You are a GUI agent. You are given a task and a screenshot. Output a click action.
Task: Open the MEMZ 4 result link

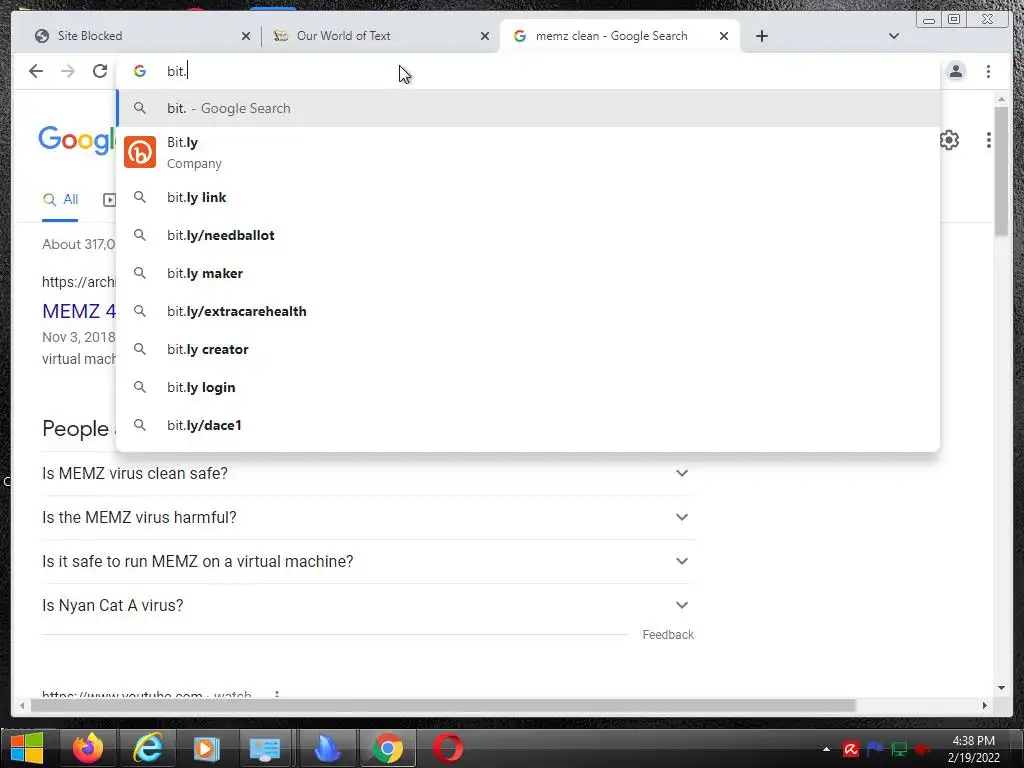[79, 311]
